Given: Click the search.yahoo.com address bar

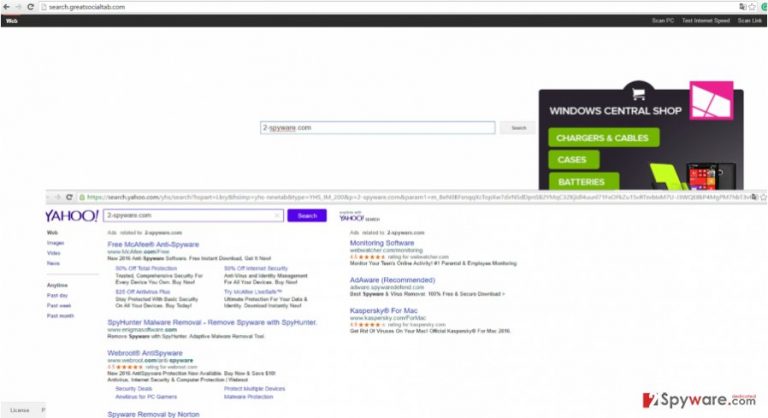Looking at the screenshot, I should [x=419, y=197].
